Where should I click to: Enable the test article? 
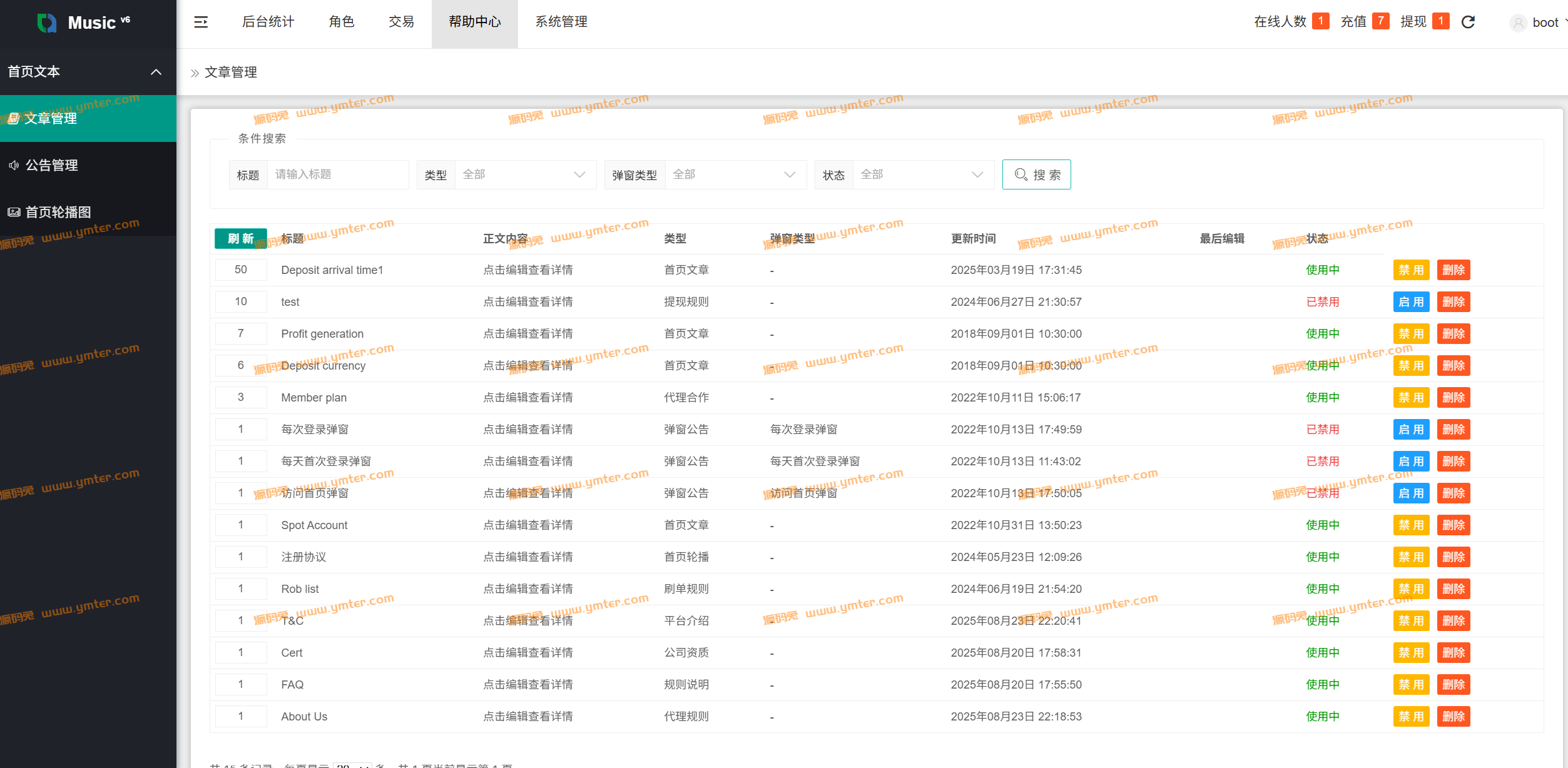point(1411,302)
